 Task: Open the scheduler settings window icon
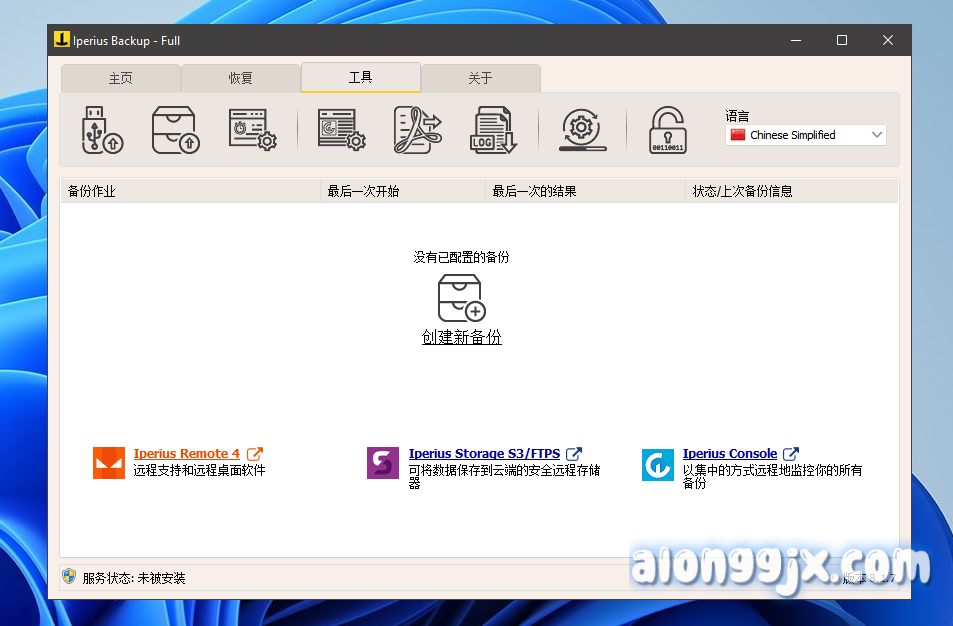tap(252, 130)
